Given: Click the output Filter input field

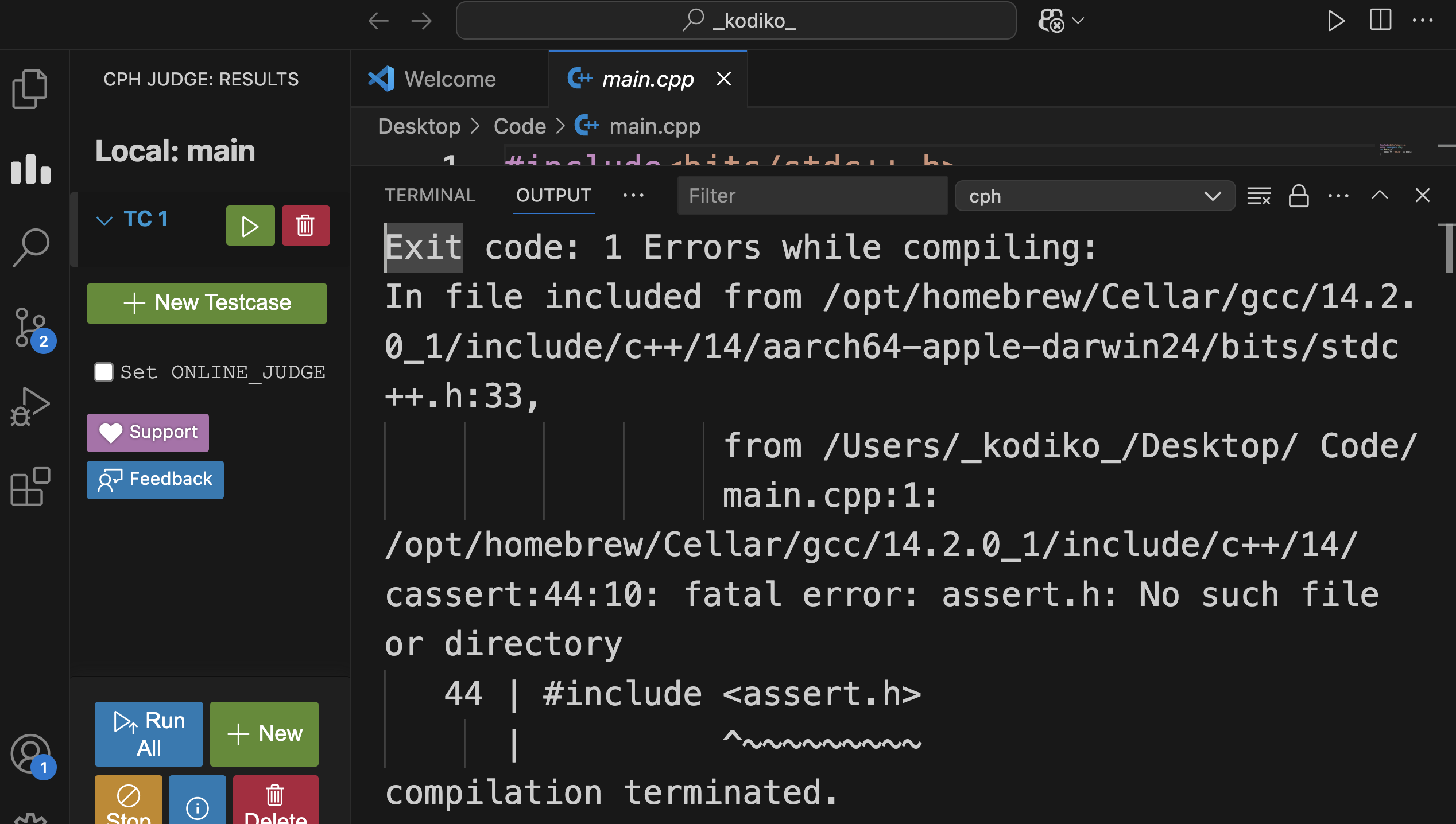Looking at the screenshot, I should point(812,196).
